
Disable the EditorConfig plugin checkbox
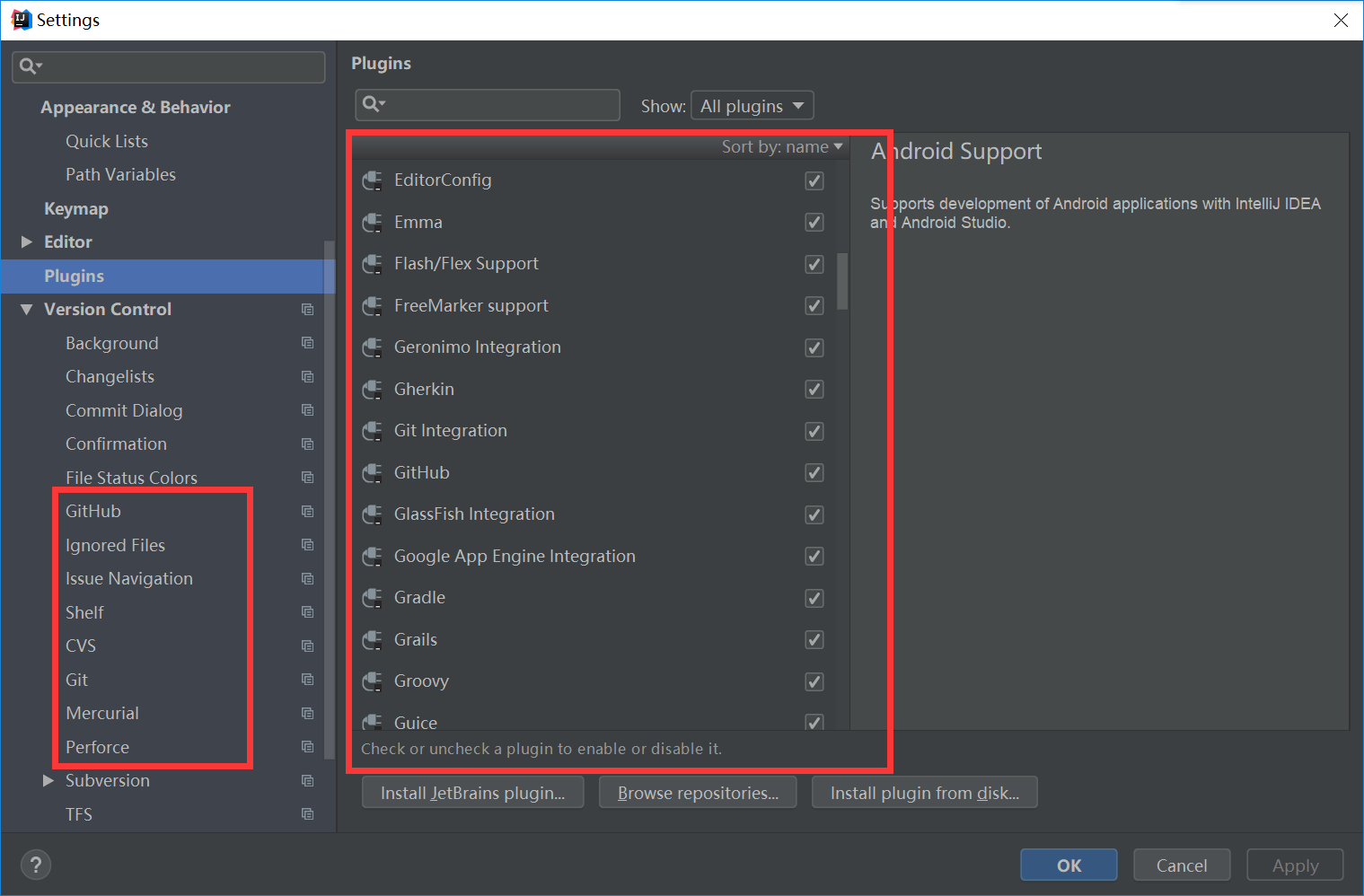(x=814, y=180)
